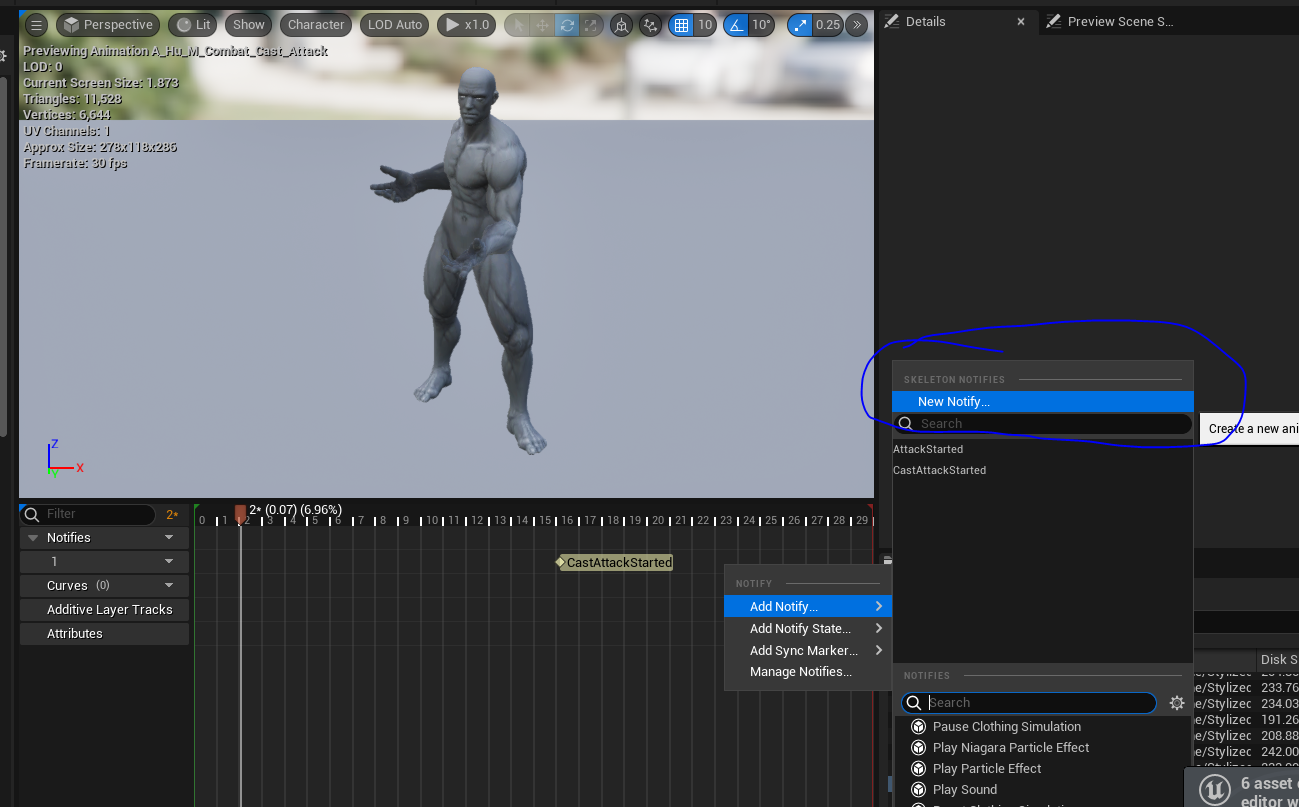Click the Pause Clothing Simulation notify icon

tap(918, 727)
